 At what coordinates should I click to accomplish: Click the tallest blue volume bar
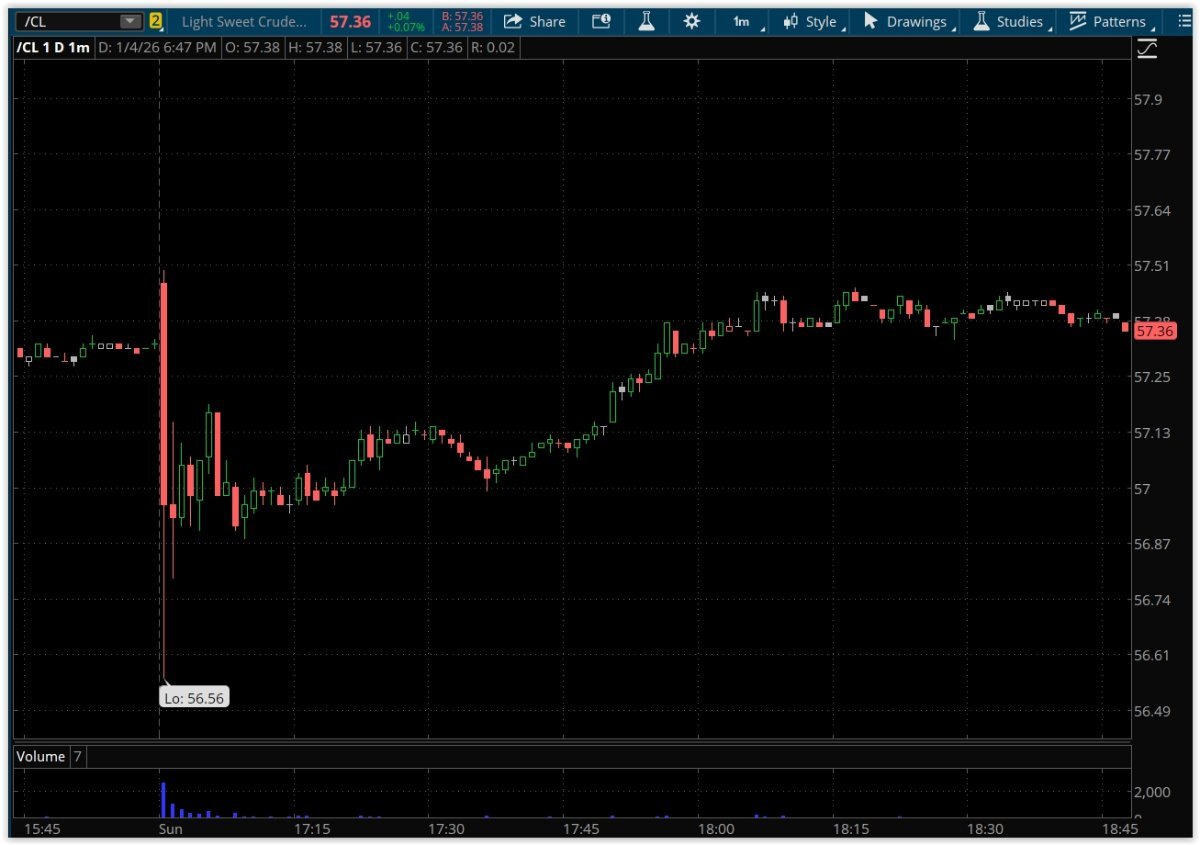(163, 800)
